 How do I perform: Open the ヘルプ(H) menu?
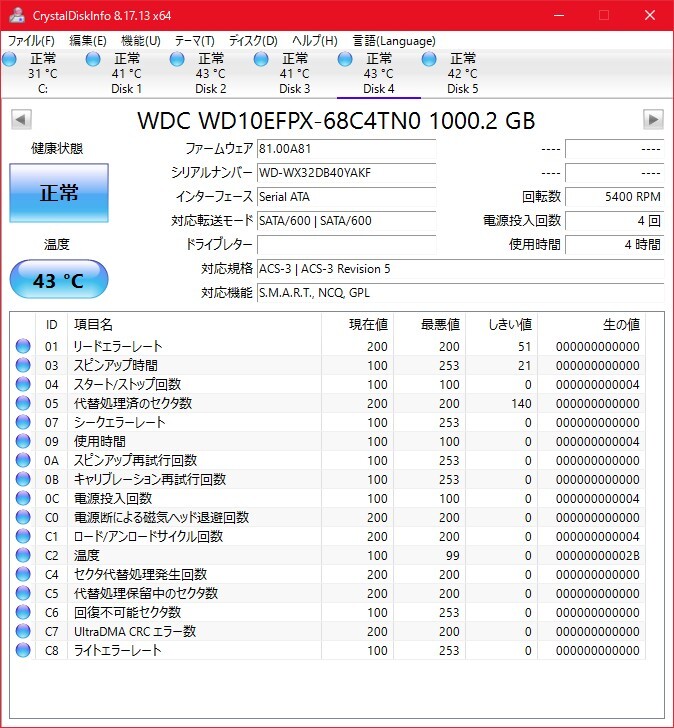coord(315,41)
